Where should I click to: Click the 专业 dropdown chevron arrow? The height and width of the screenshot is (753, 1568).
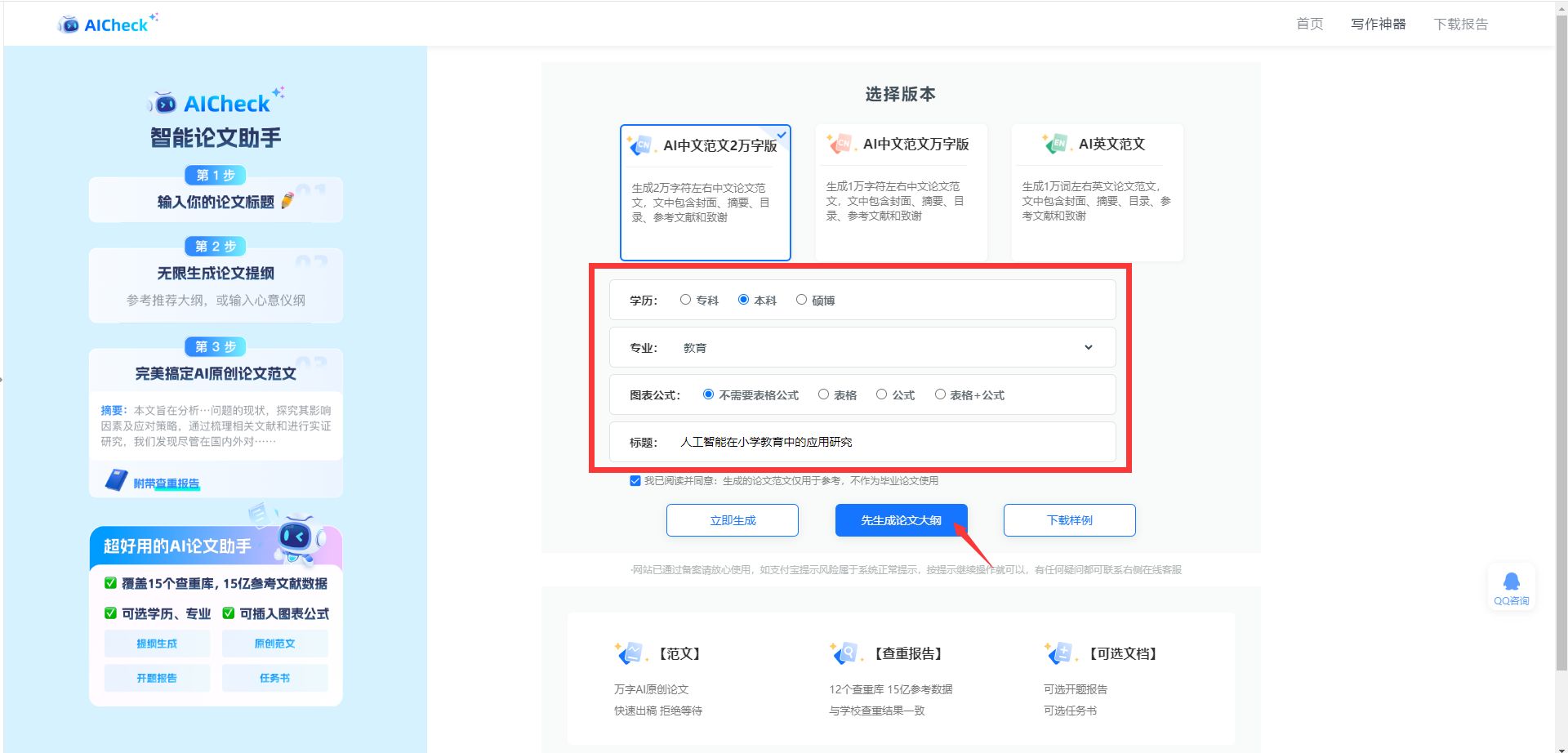tap(1088, 347)
